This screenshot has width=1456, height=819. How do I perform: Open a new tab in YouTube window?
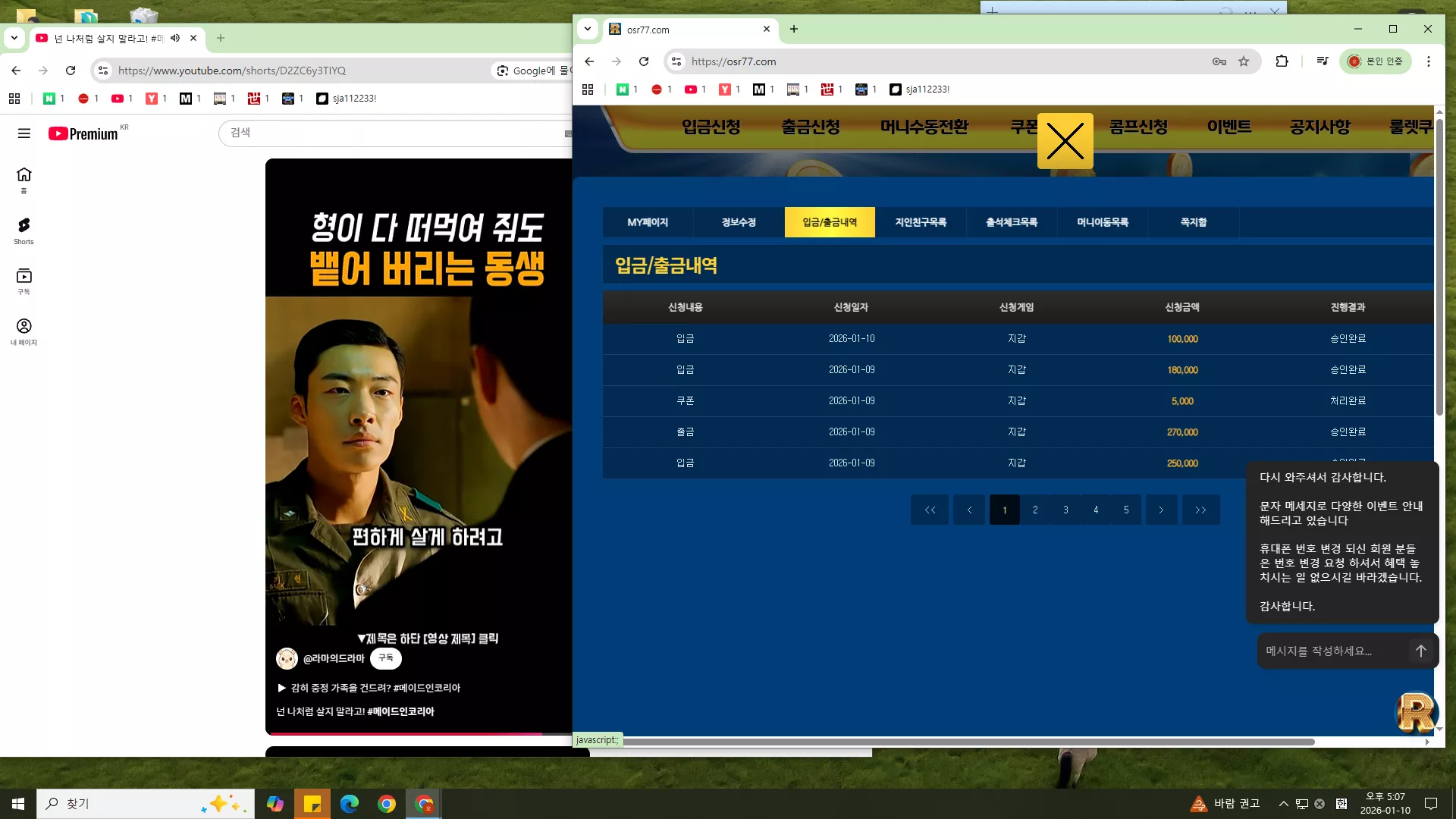221,38
